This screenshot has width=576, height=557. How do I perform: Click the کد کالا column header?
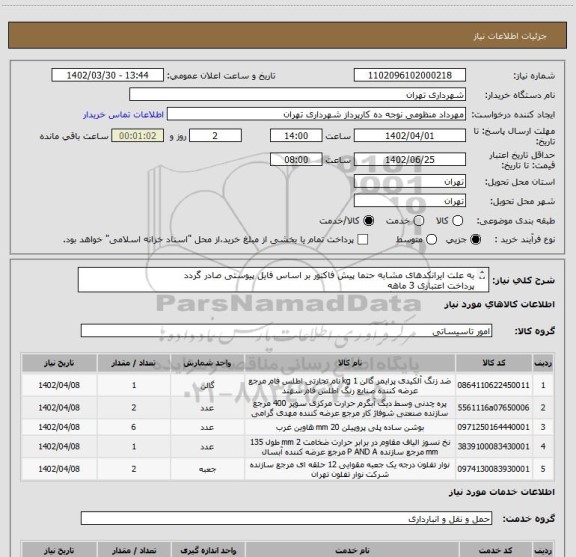[x=494, y=363]
